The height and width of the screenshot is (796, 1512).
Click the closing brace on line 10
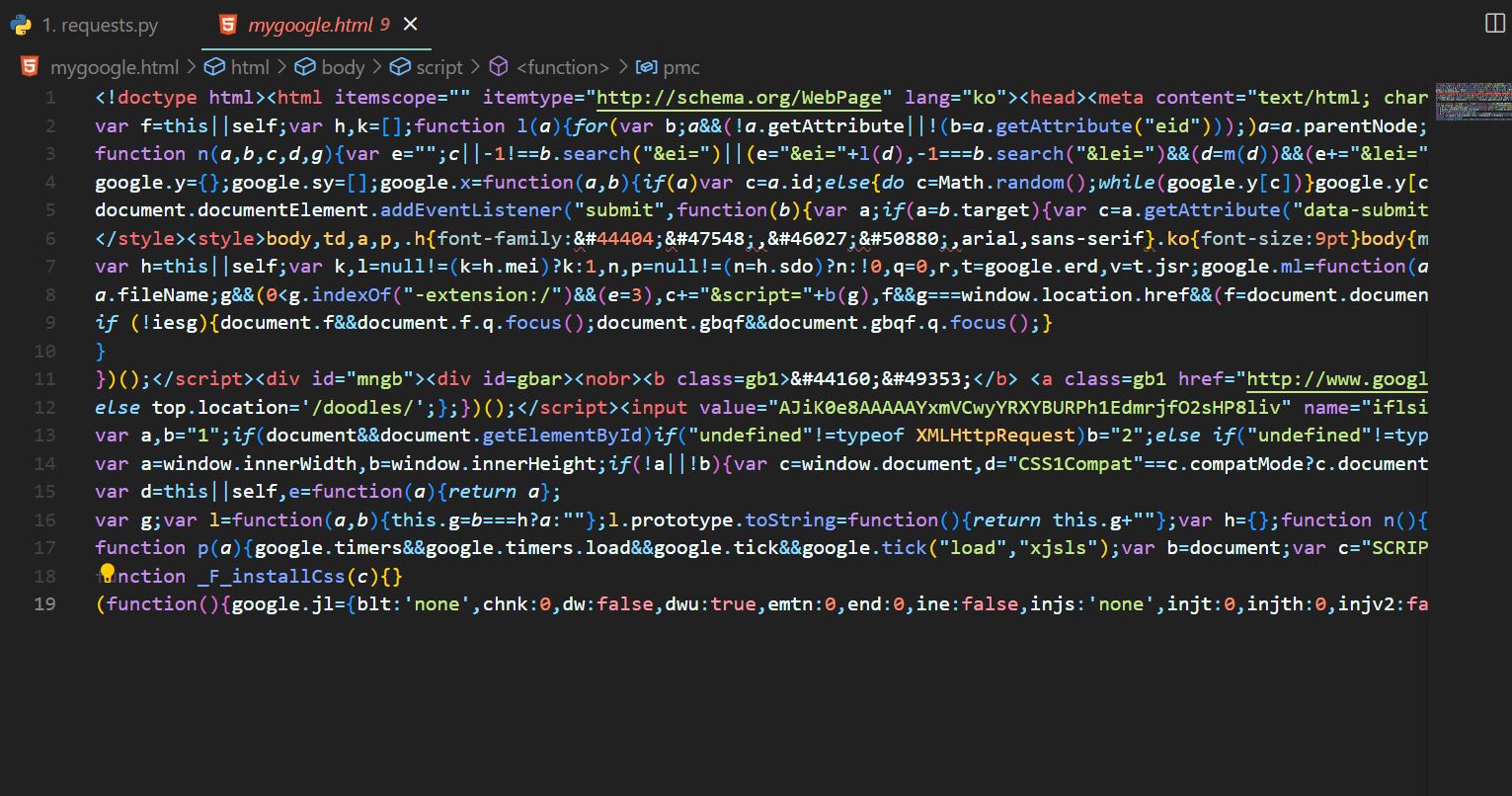[101, 352]
